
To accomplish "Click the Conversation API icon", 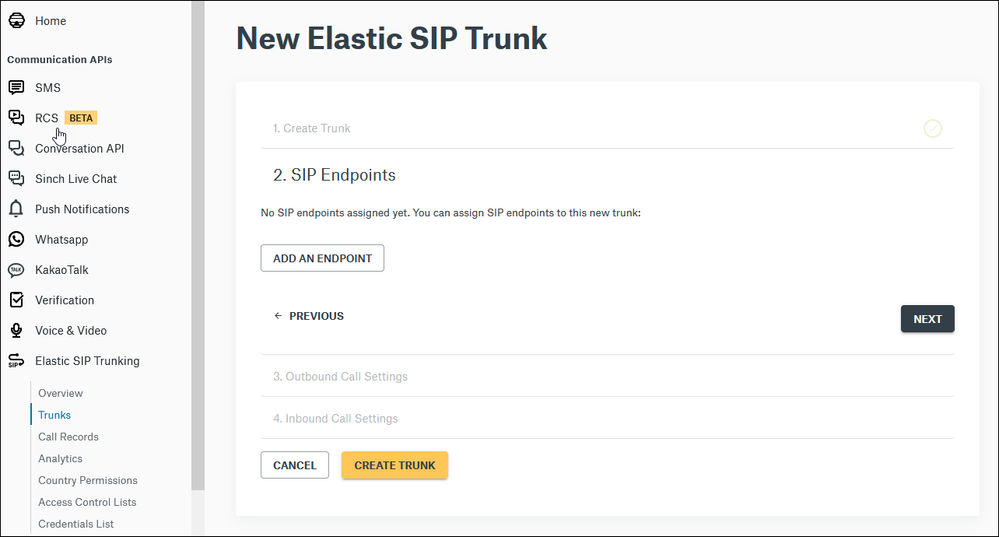I will tap(17, 148).
